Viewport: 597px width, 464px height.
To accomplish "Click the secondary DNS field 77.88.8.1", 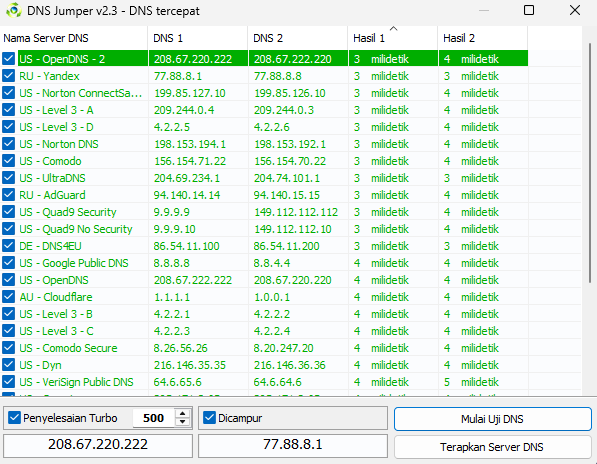I will 293,445.
